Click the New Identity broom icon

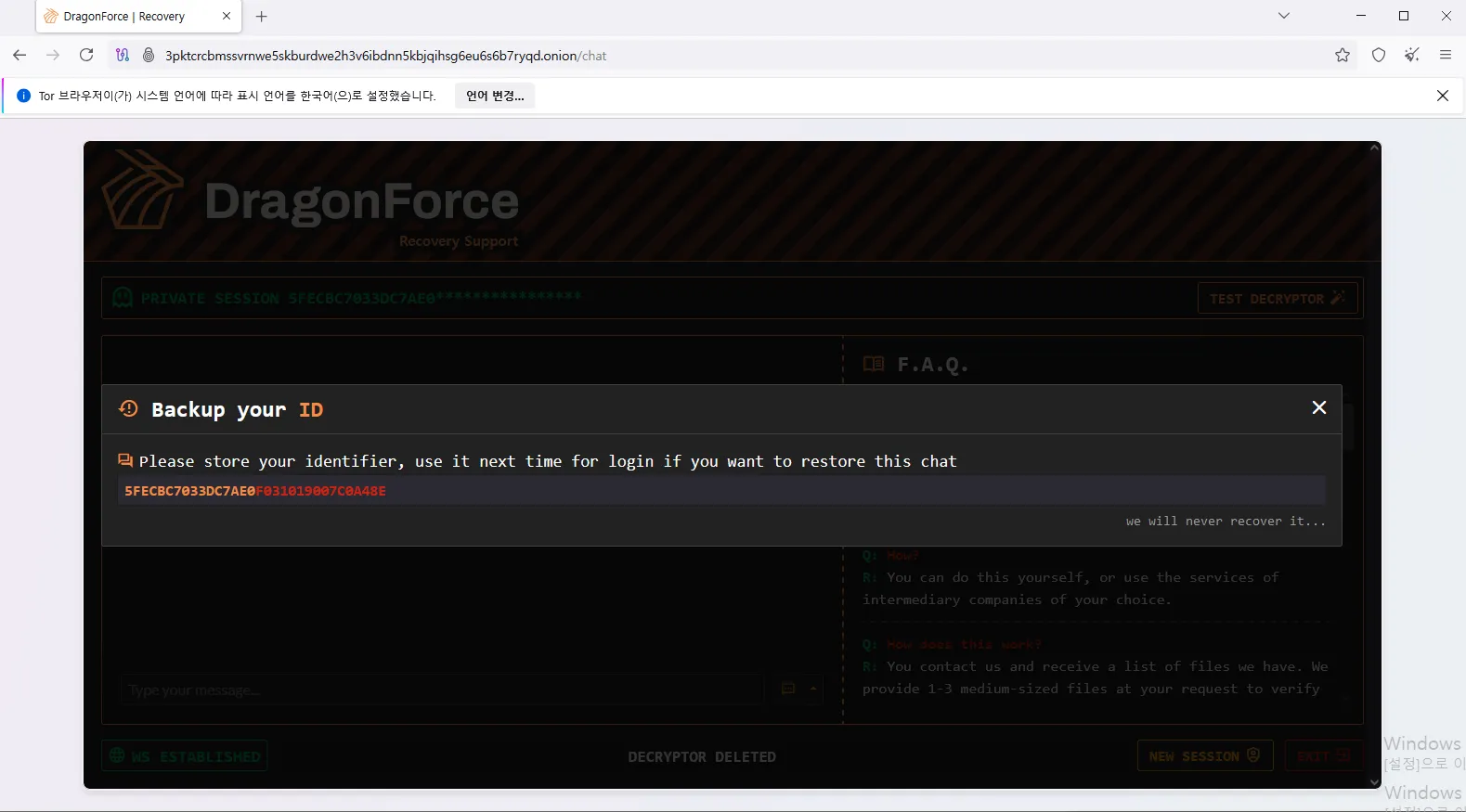tap(1412, 55)
